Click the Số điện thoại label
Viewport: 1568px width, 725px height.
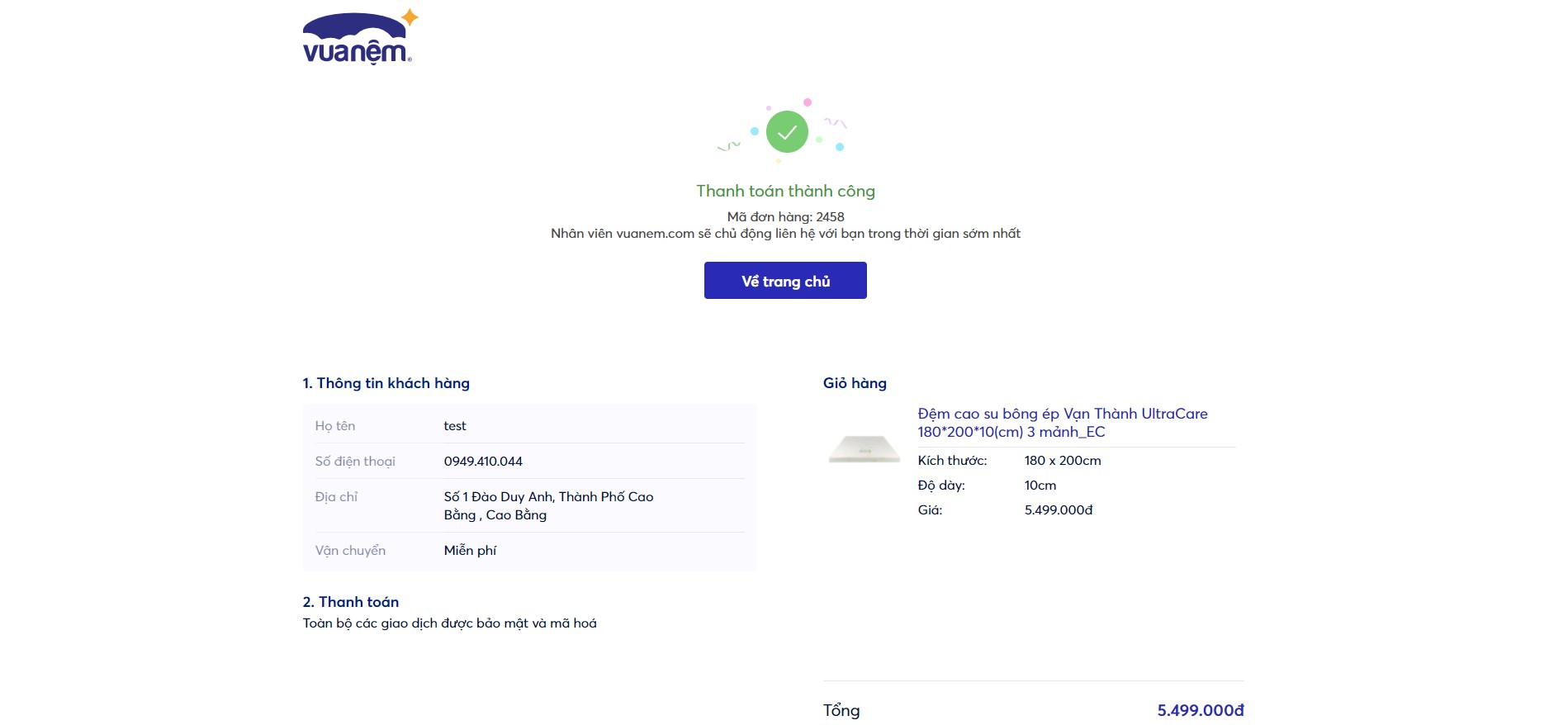(x=355, y=462)
